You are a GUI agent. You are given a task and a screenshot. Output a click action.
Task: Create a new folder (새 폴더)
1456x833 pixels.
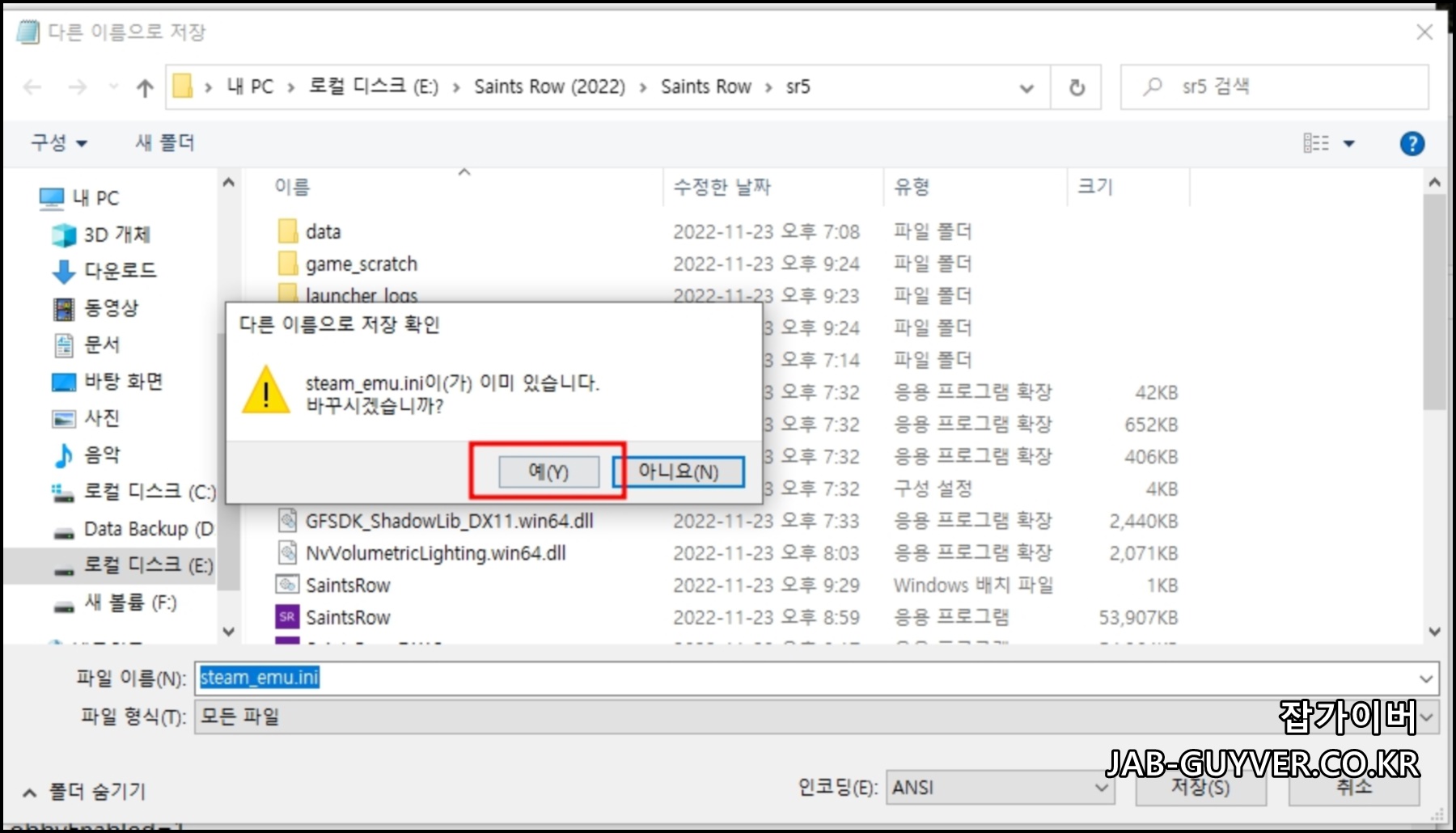click(165, 143)
